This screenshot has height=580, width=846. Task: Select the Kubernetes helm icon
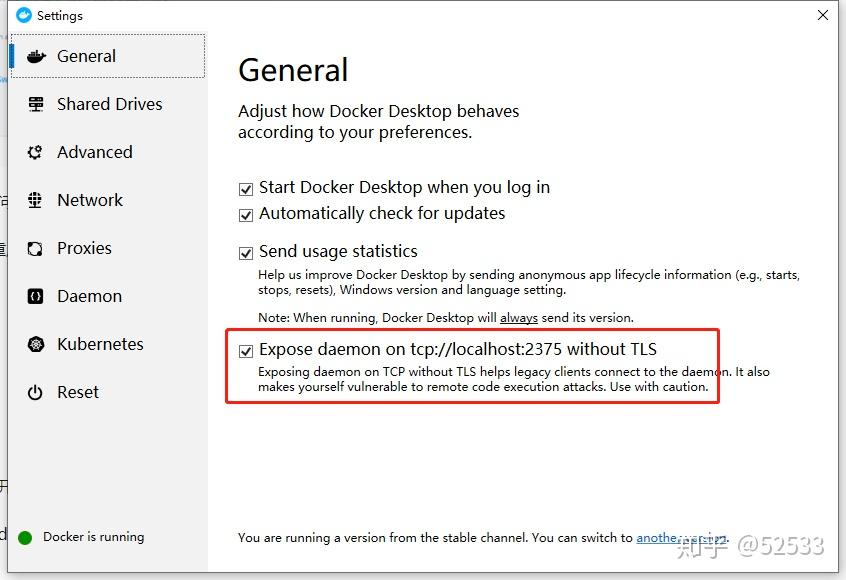coord(36,344)
